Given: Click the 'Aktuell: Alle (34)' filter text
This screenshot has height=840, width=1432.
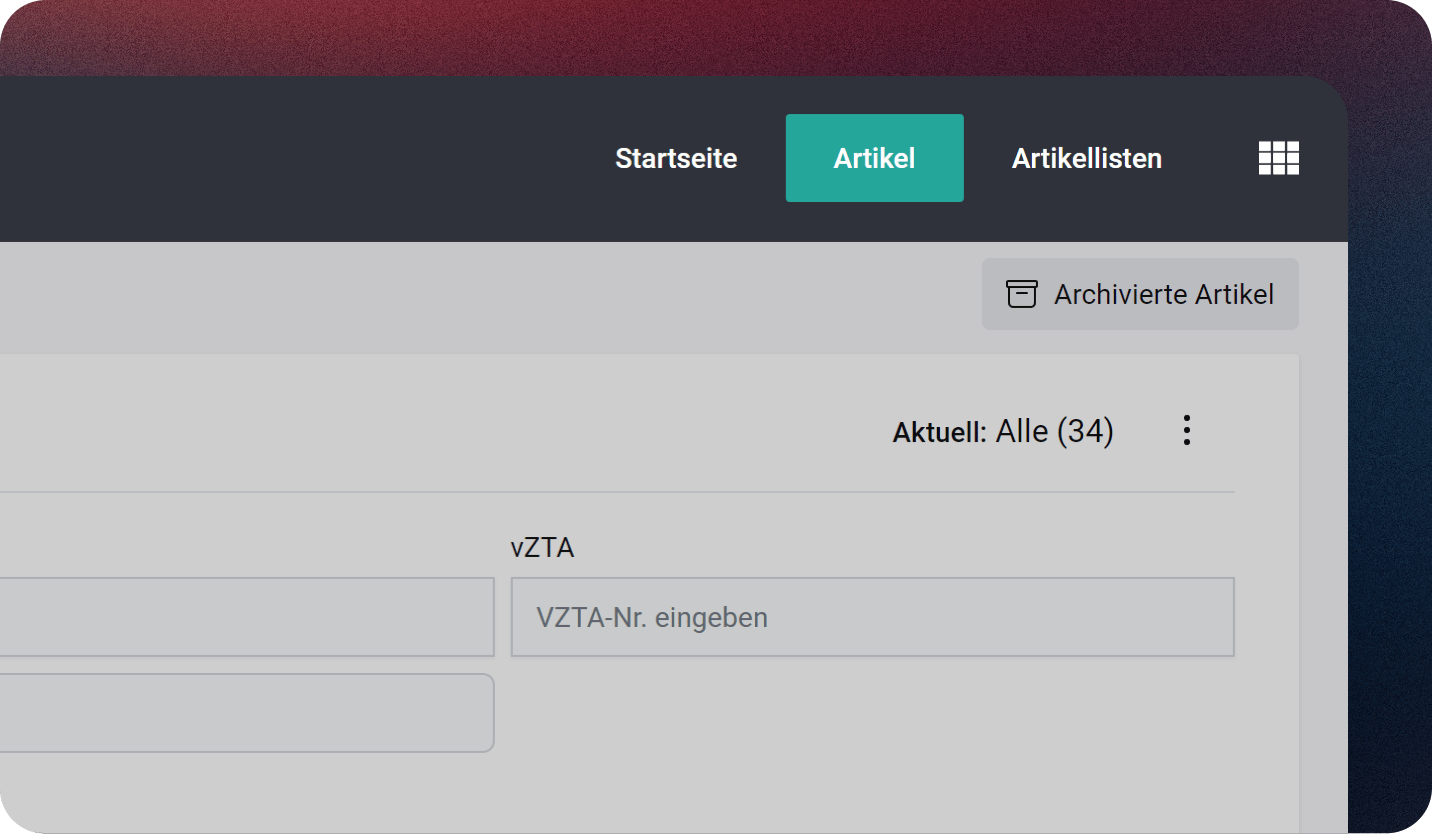Looking at the screenshot, I should click(x=1002, y=431).
